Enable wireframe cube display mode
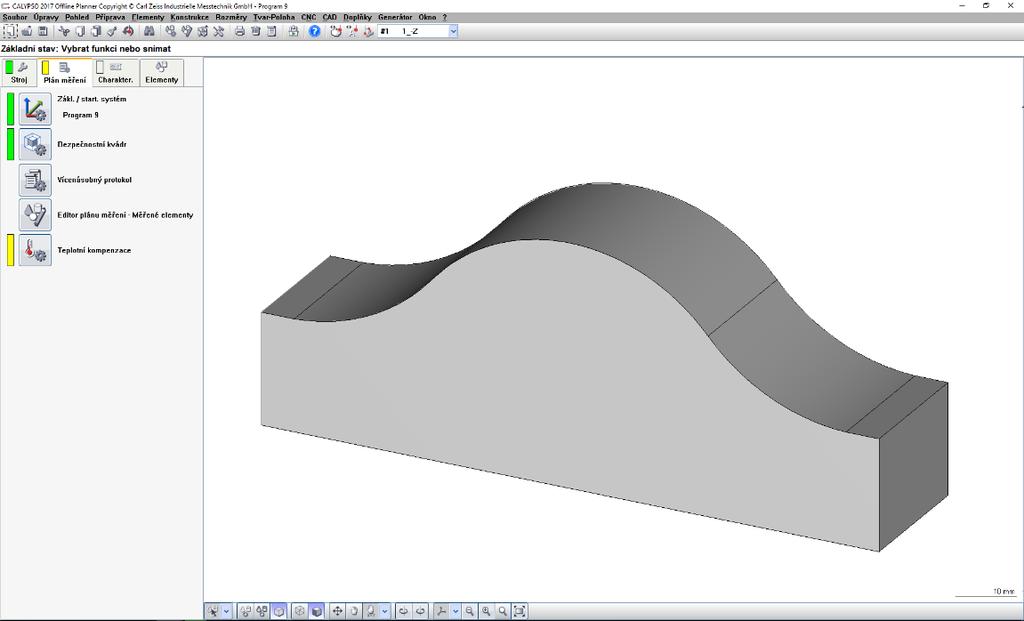 click(x=300, y=611)
